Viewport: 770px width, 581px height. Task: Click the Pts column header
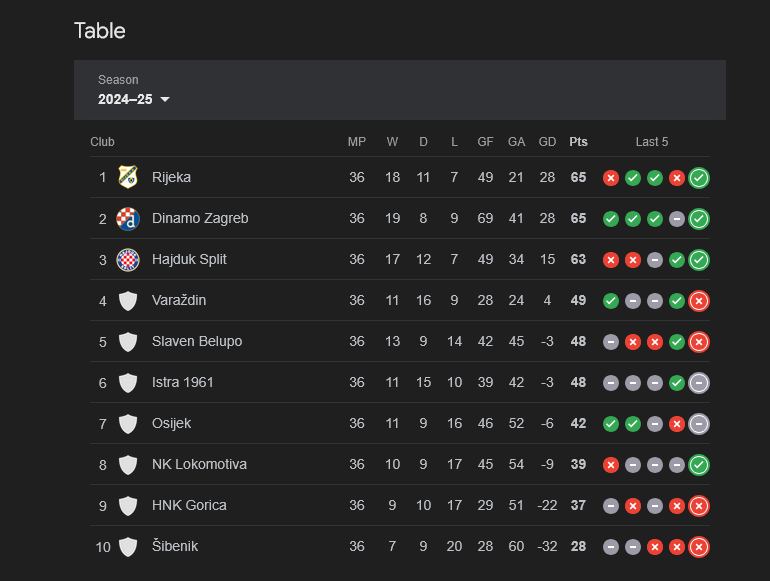tap(578, 142)
